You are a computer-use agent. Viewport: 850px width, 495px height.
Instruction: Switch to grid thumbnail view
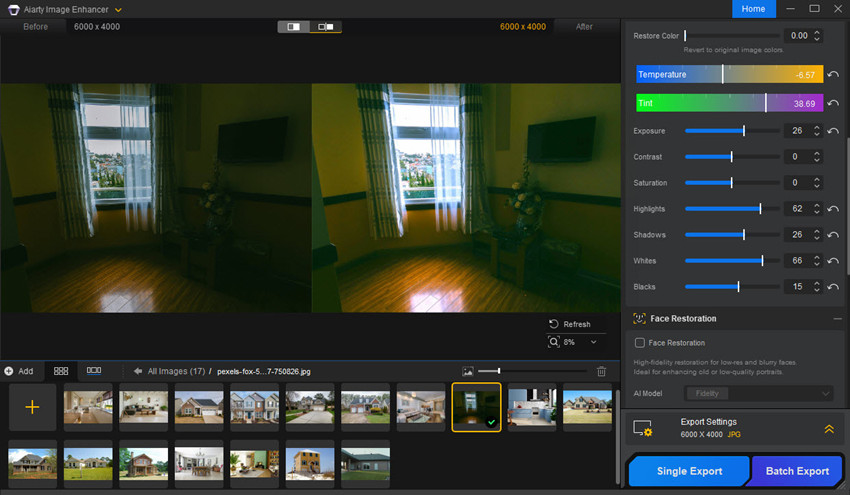tap(61, 371)
